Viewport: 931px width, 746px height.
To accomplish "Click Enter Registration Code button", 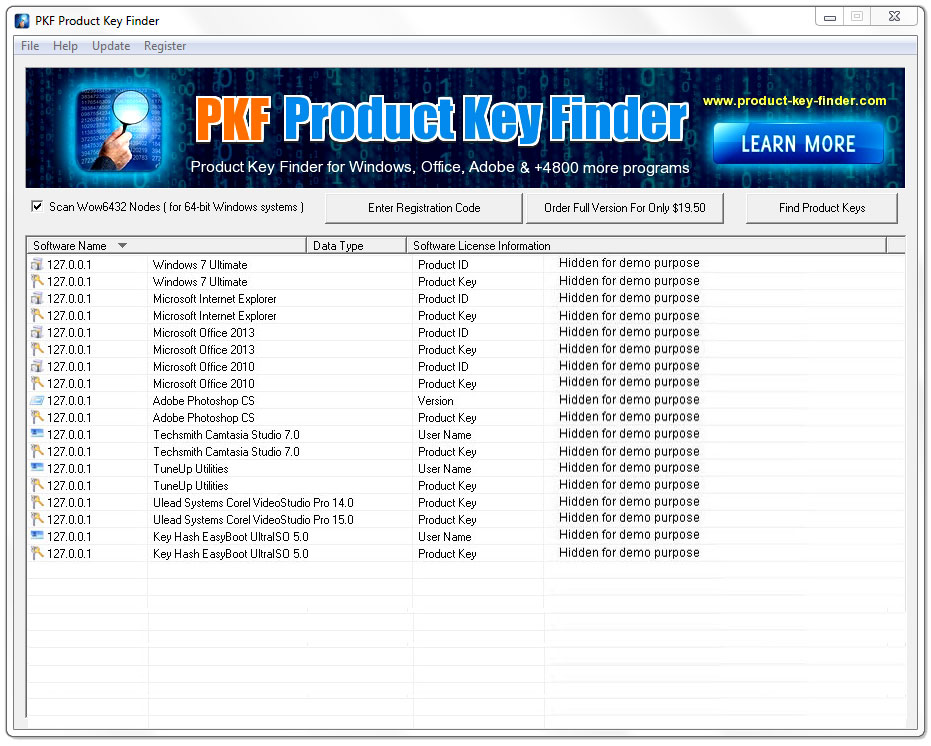I will click(x=424, y=208).
